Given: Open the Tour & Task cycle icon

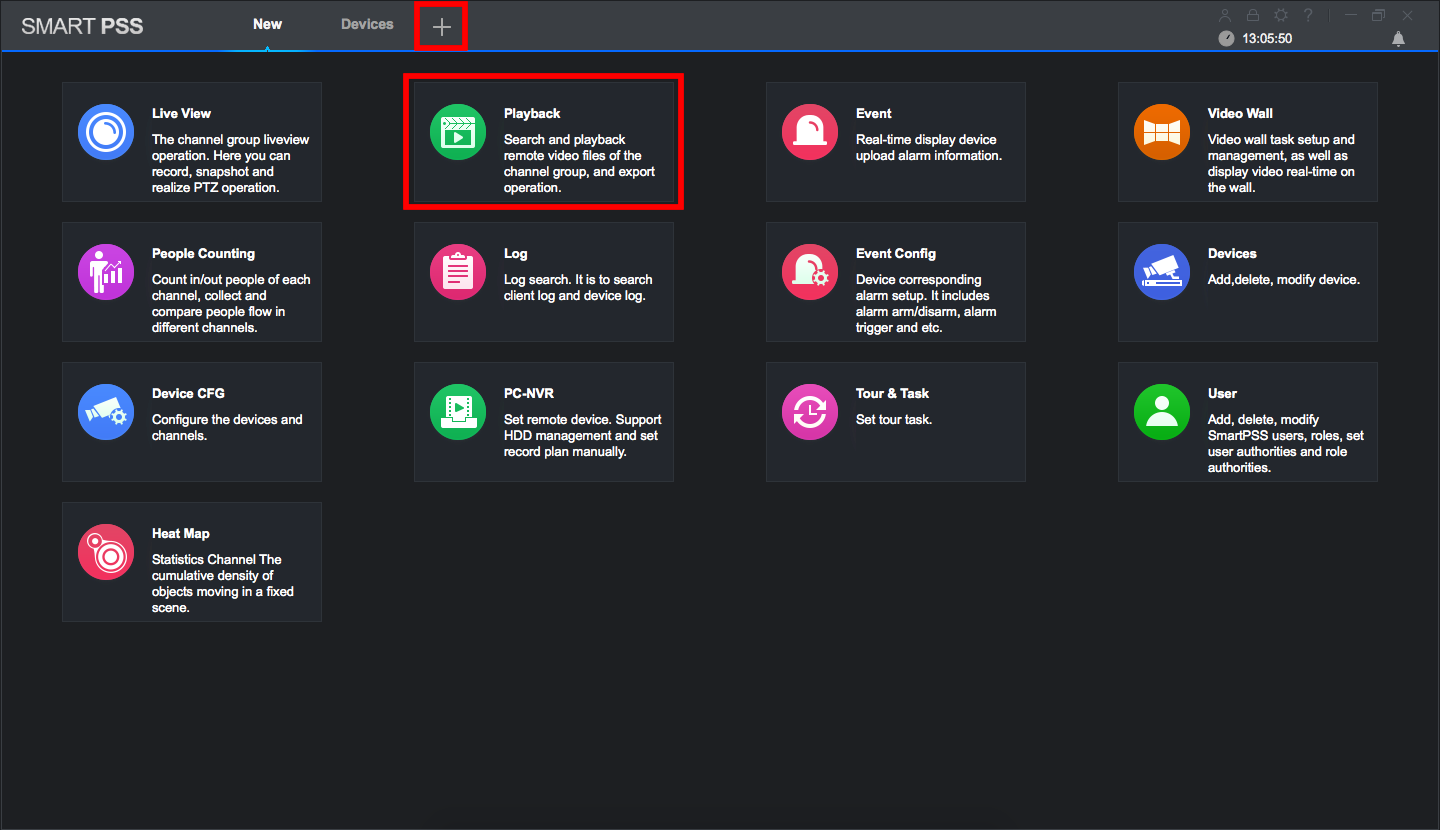Looking at the screenshot, I should pos(810,412).
